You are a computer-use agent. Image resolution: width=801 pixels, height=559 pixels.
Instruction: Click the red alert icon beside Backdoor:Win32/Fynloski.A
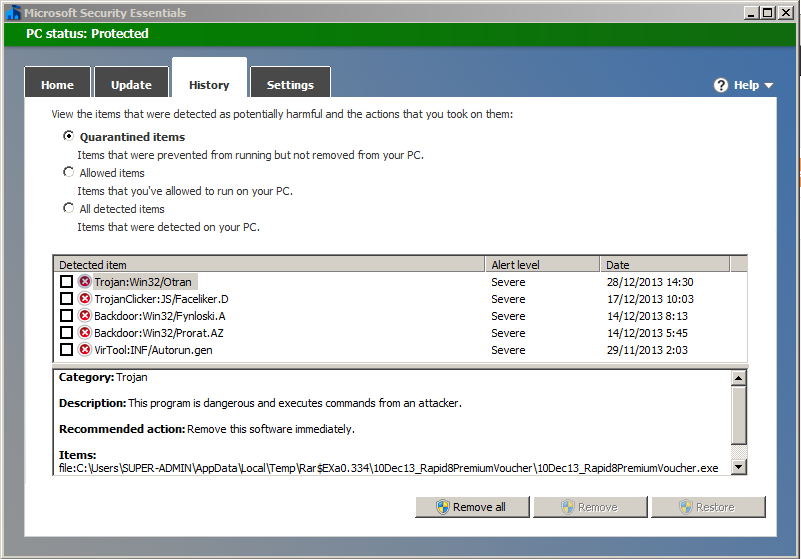(85, 316)
